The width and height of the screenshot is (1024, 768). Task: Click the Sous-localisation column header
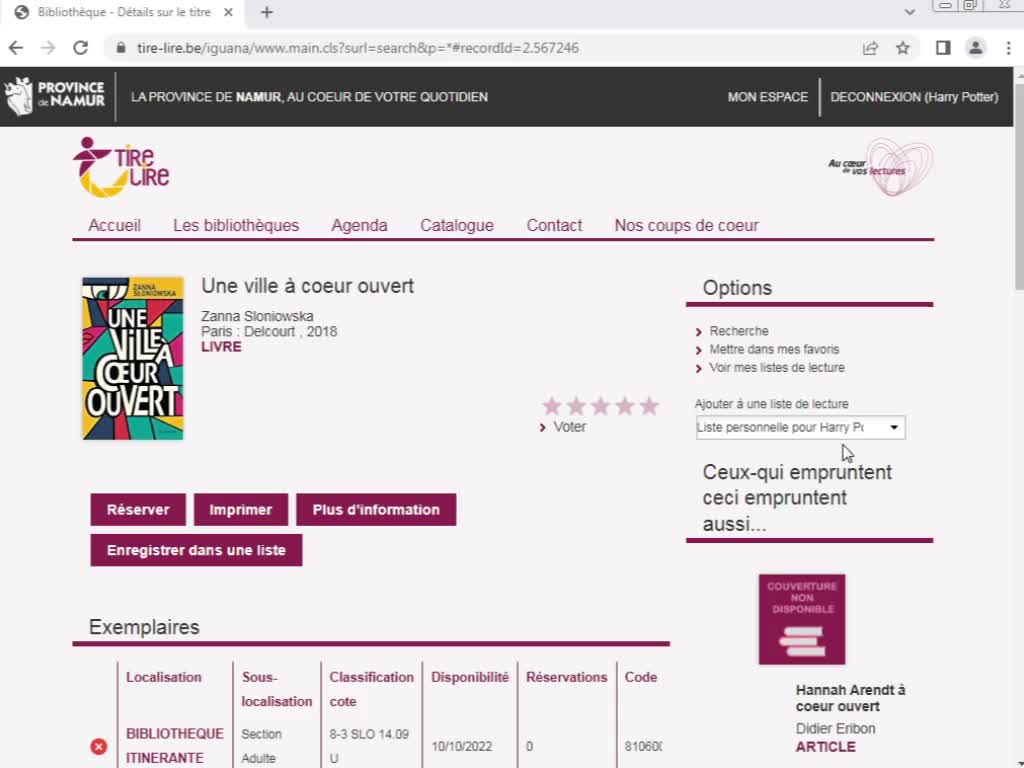tap(276, 689)
